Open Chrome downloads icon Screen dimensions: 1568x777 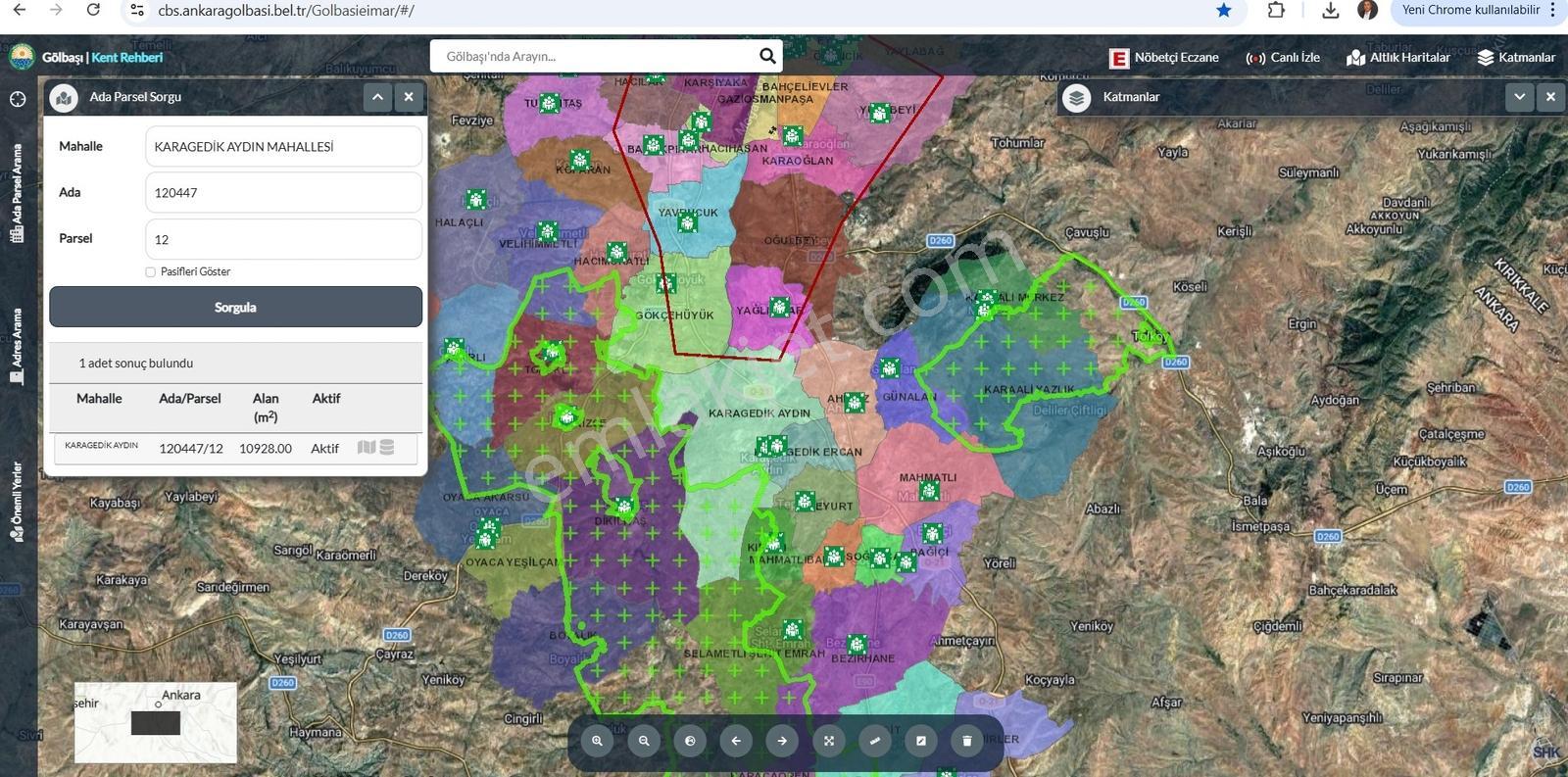point(1330,10)
